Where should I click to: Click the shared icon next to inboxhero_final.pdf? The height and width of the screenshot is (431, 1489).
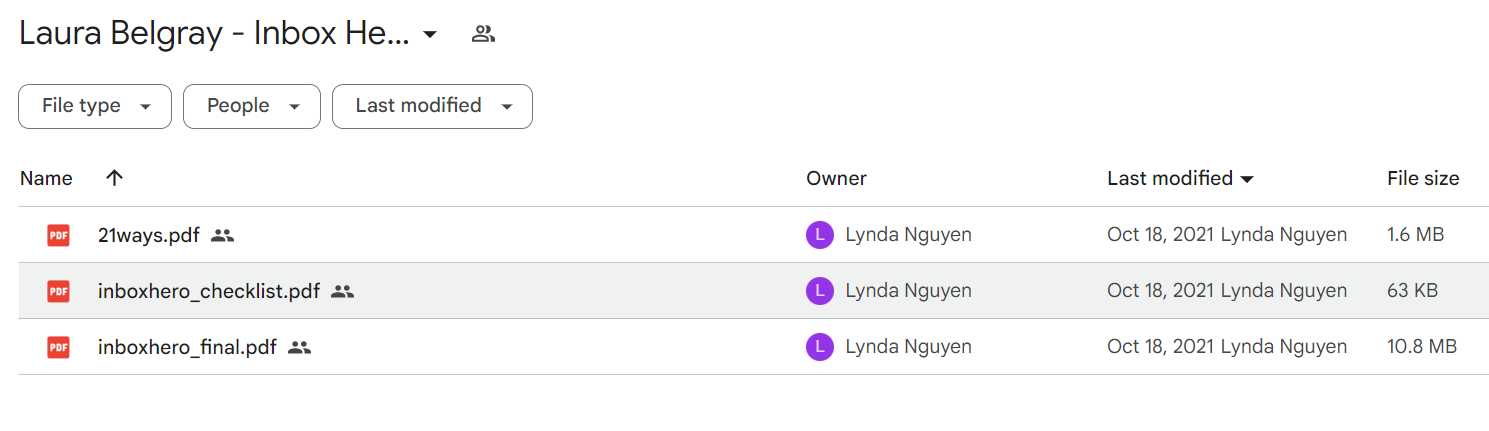tap(299, 348)
